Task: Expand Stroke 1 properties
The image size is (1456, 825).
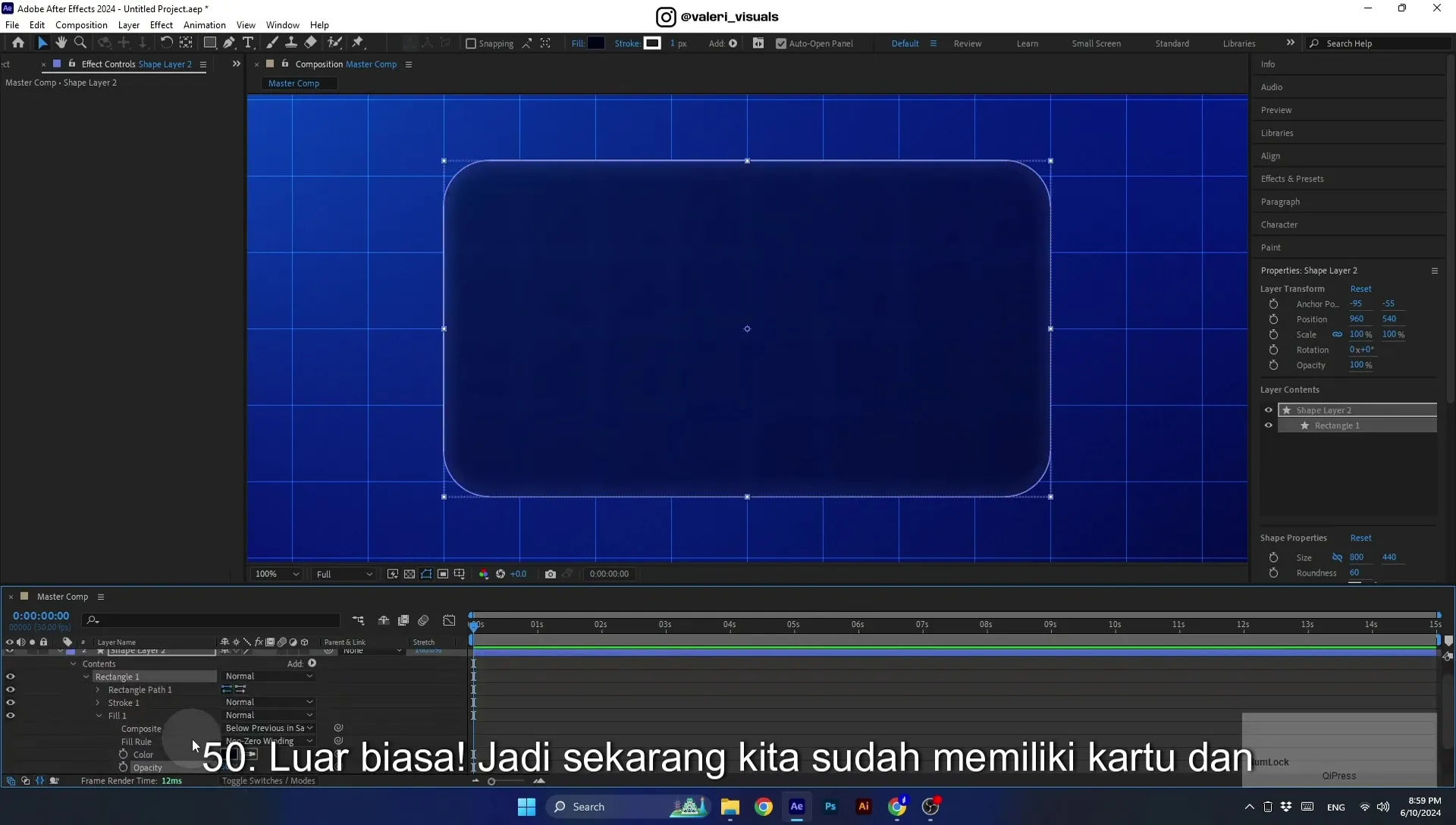Action: click(98, 703)
